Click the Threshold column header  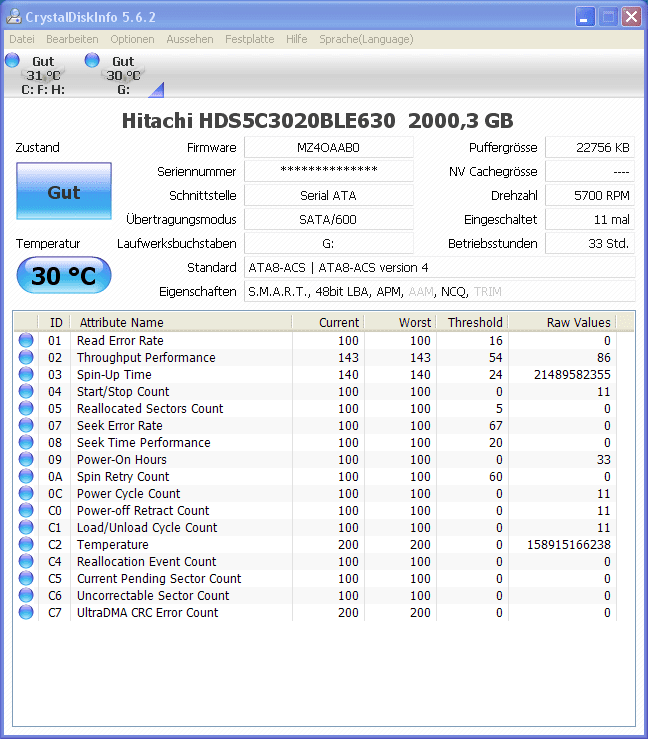[x=473, y=322]
